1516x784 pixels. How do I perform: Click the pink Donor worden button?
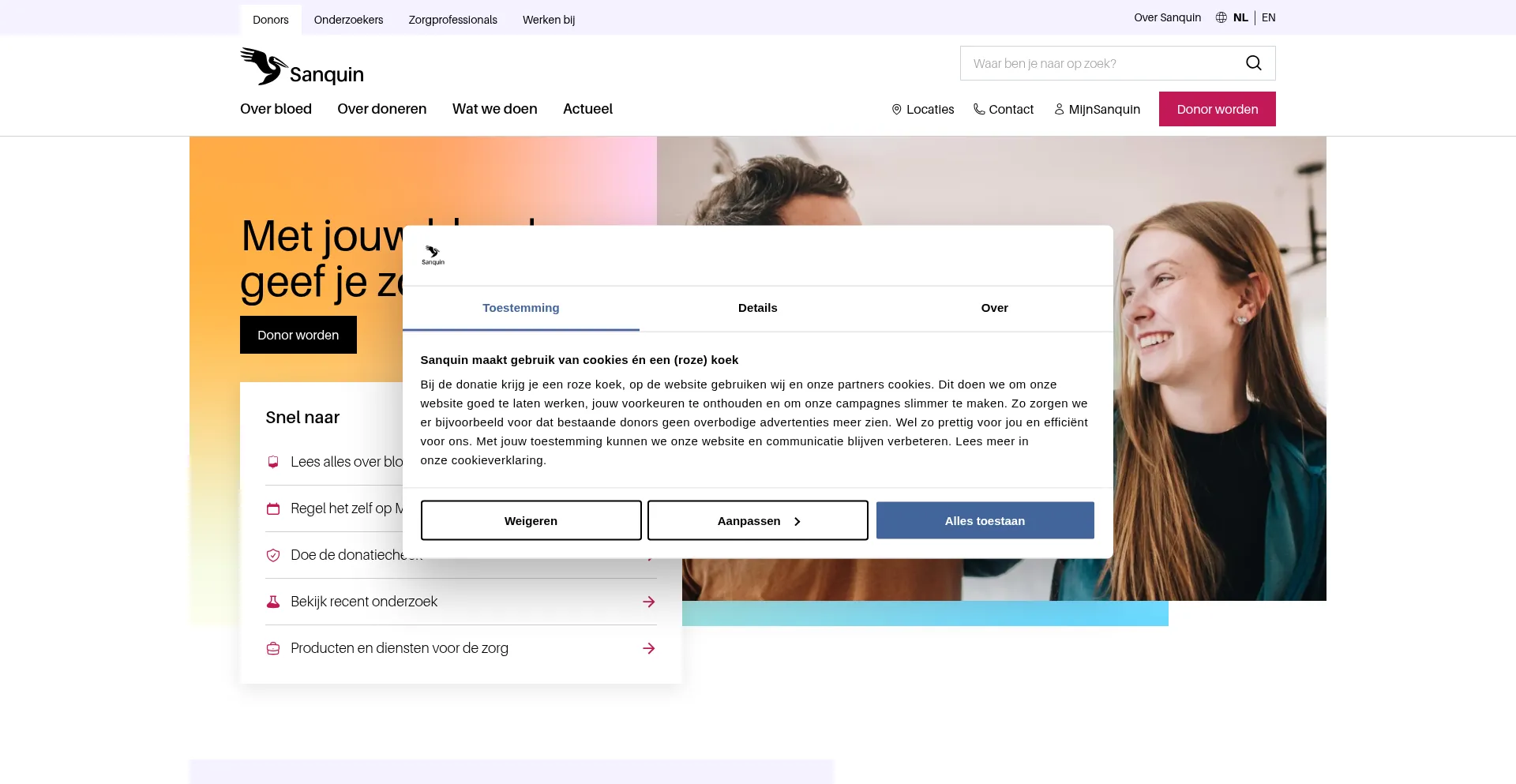pyautogui.click(x=1217, y=109)
